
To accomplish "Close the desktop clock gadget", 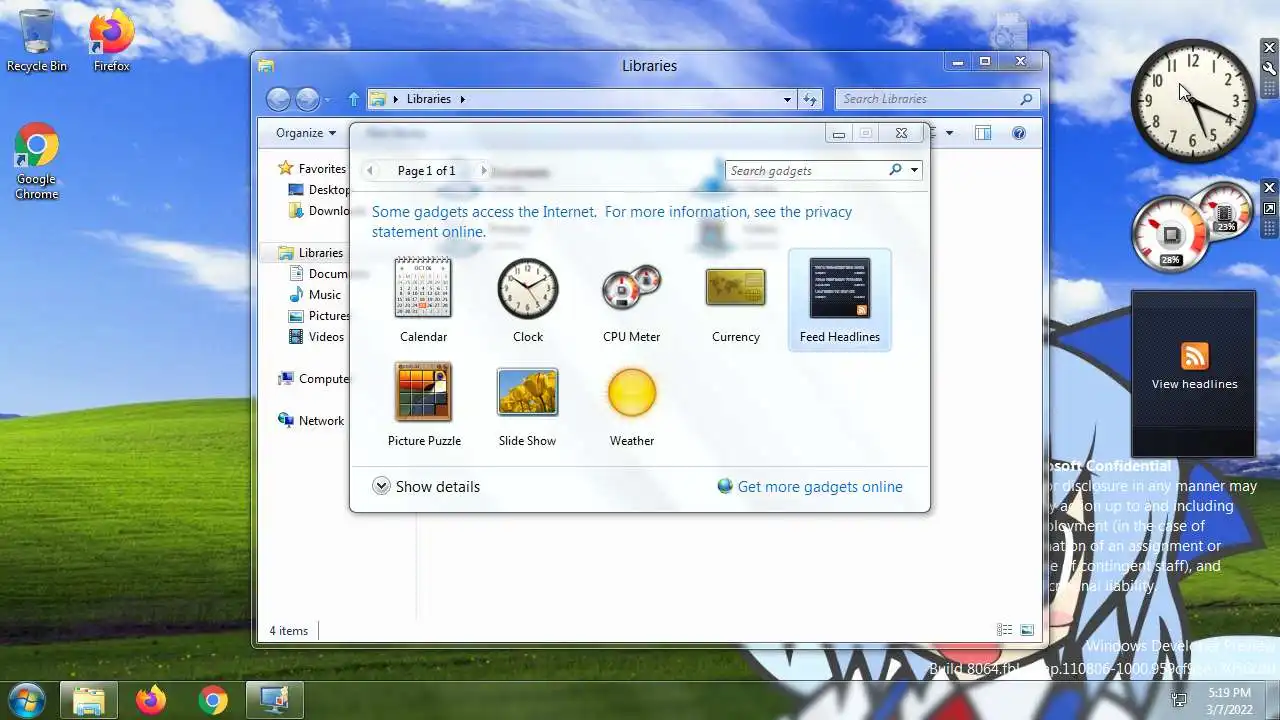I will click(x=1270, y=48).
